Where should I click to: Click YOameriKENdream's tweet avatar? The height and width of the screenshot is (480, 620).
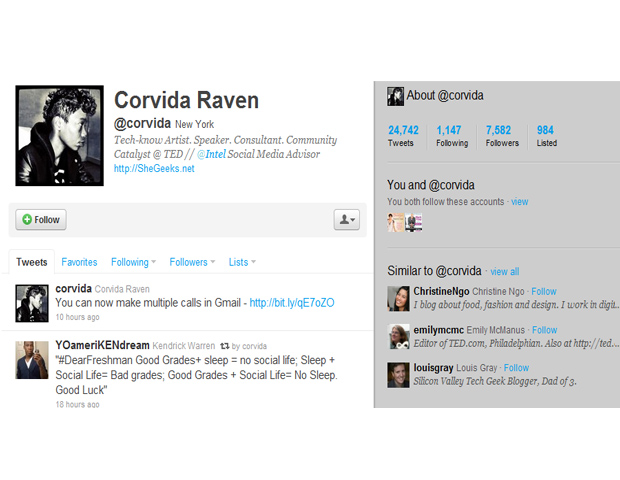(x=31, y=360)
